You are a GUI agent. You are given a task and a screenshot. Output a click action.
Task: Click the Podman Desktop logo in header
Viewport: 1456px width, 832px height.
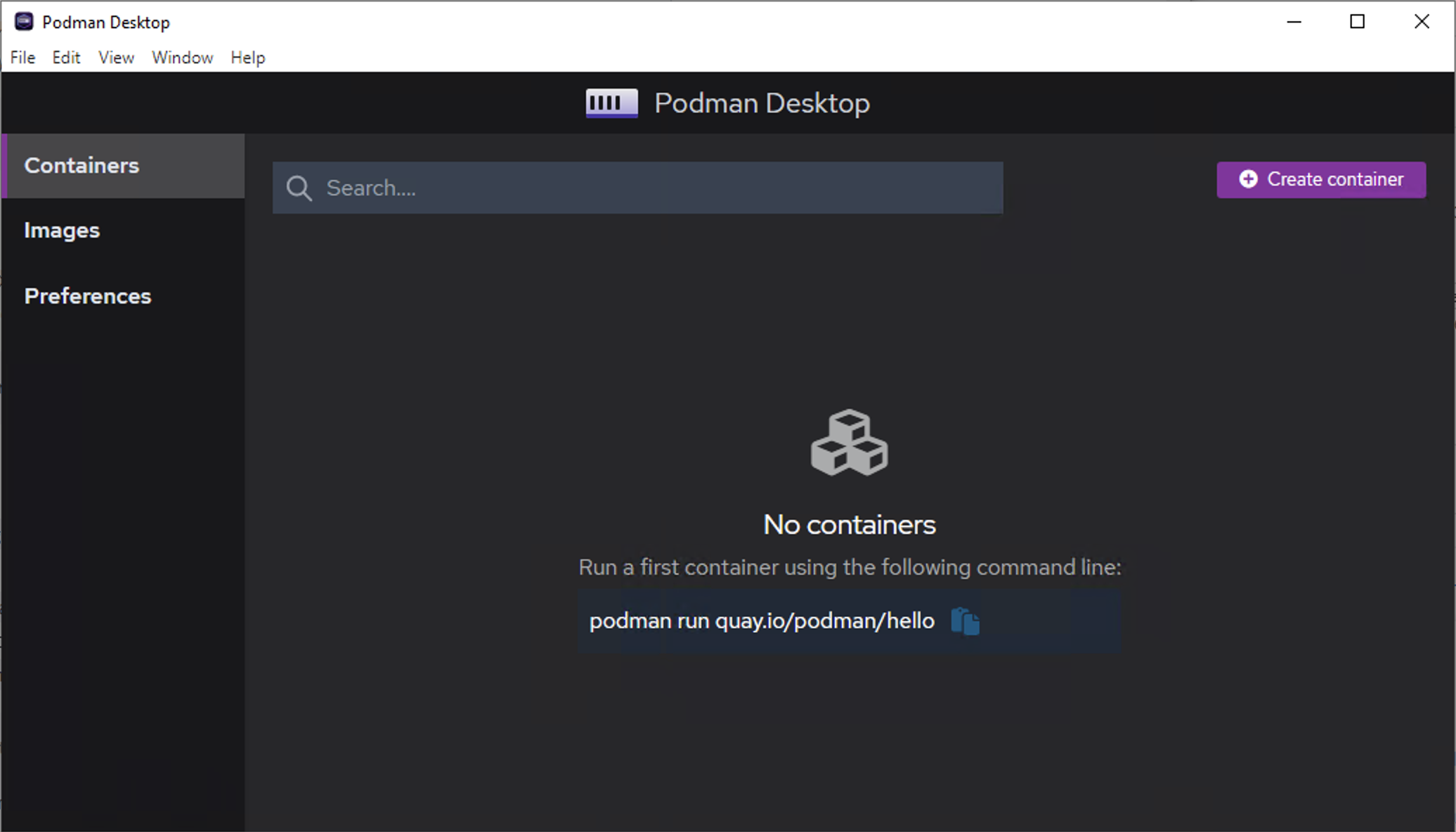pyautogui.click(x=610, y=103)
